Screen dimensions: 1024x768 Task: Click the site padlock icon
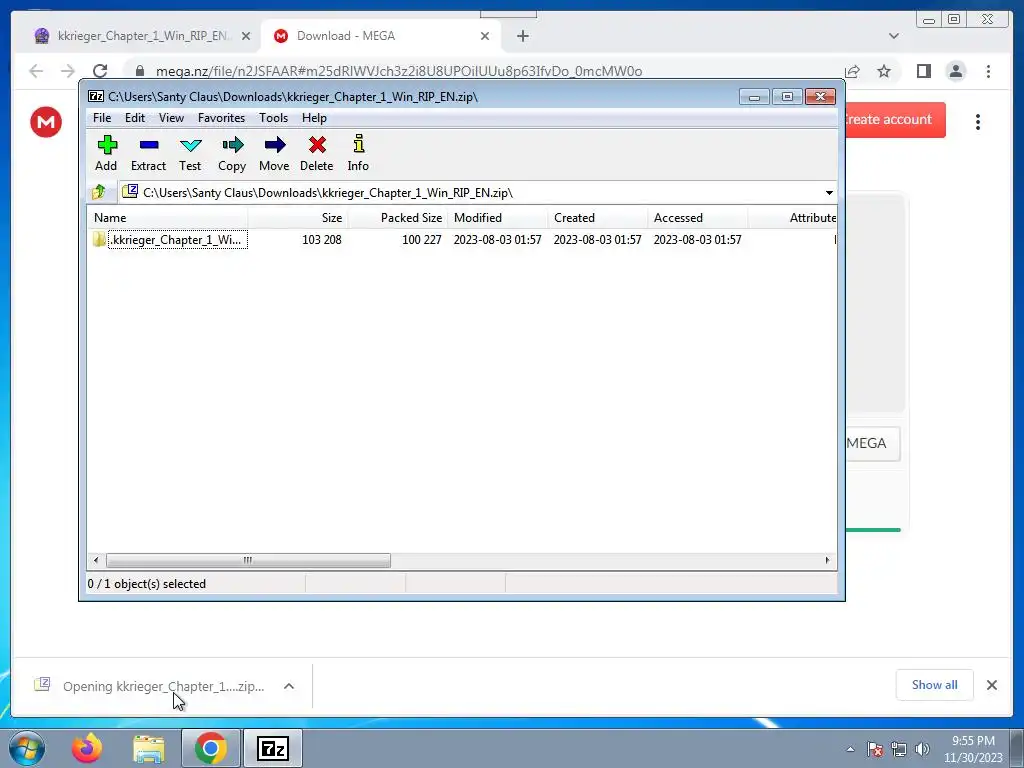click(x=139, y=71)
